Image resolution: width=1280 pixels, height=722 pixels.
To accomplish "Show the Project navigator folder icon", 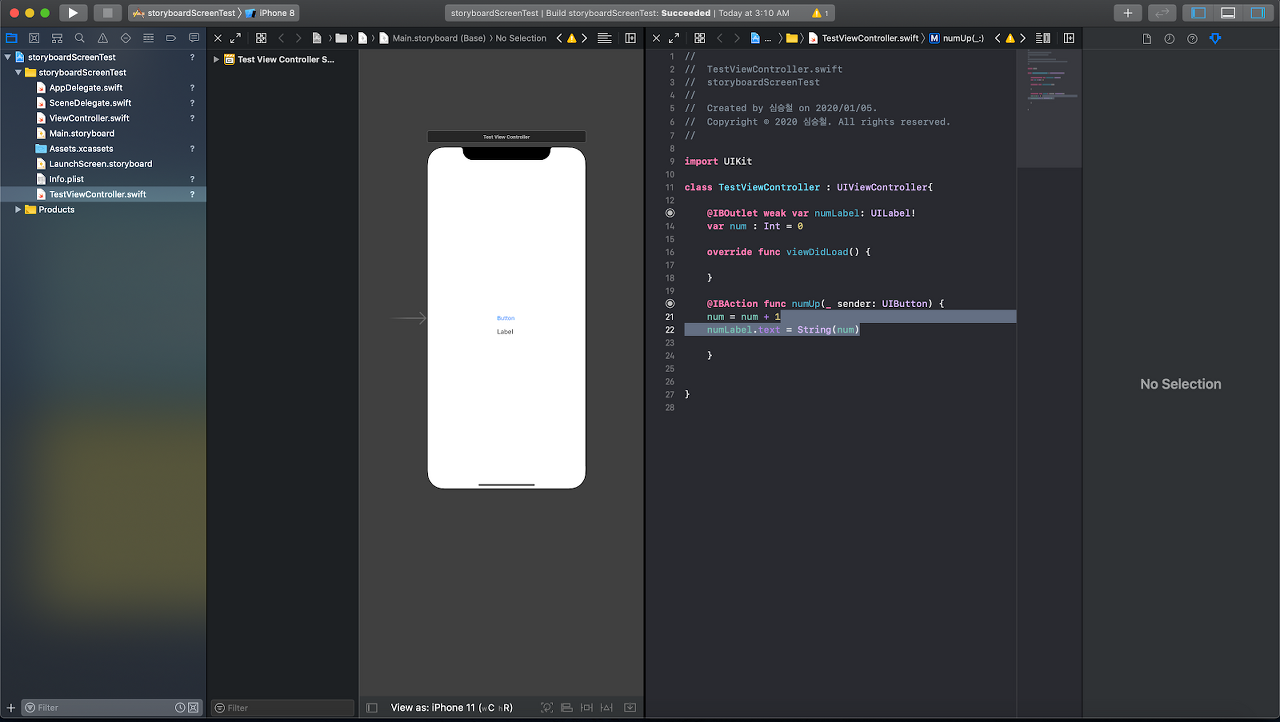I will tap(11, 38).
